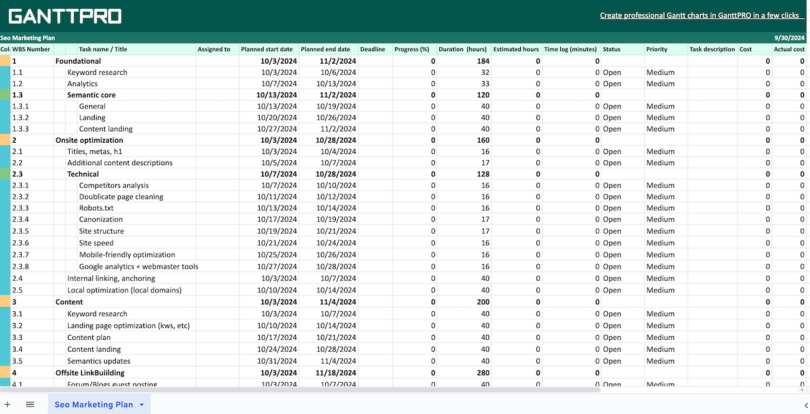Select the Planned end date for Site speed
Screen dimensions: 810x414
[x=326, y=243]
